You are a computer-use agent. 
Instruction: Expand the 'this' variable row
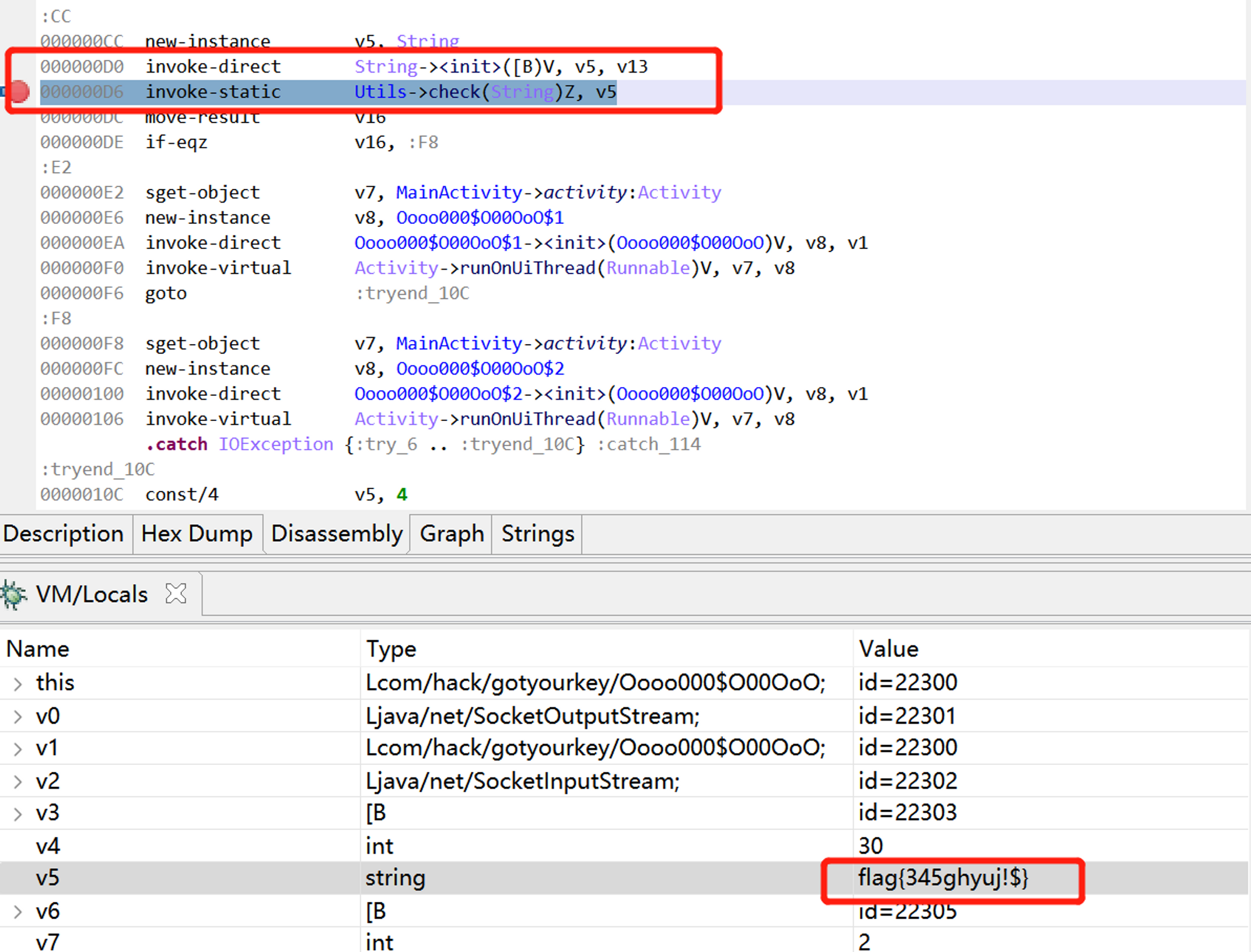coord(18,683)
